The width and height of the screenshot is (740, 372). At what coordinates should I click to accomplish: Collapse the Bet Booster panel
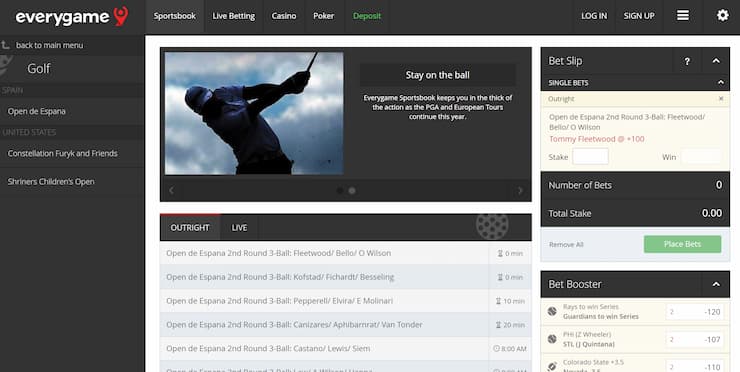[x=716, y=284]
